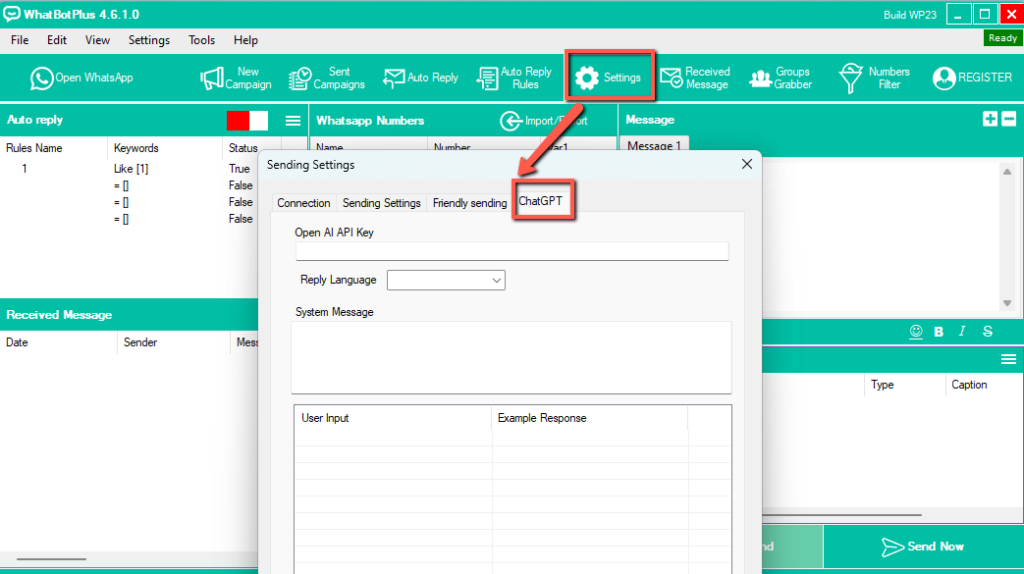
Task: Open Sent Campaigns list
Action: coord(327,78)
